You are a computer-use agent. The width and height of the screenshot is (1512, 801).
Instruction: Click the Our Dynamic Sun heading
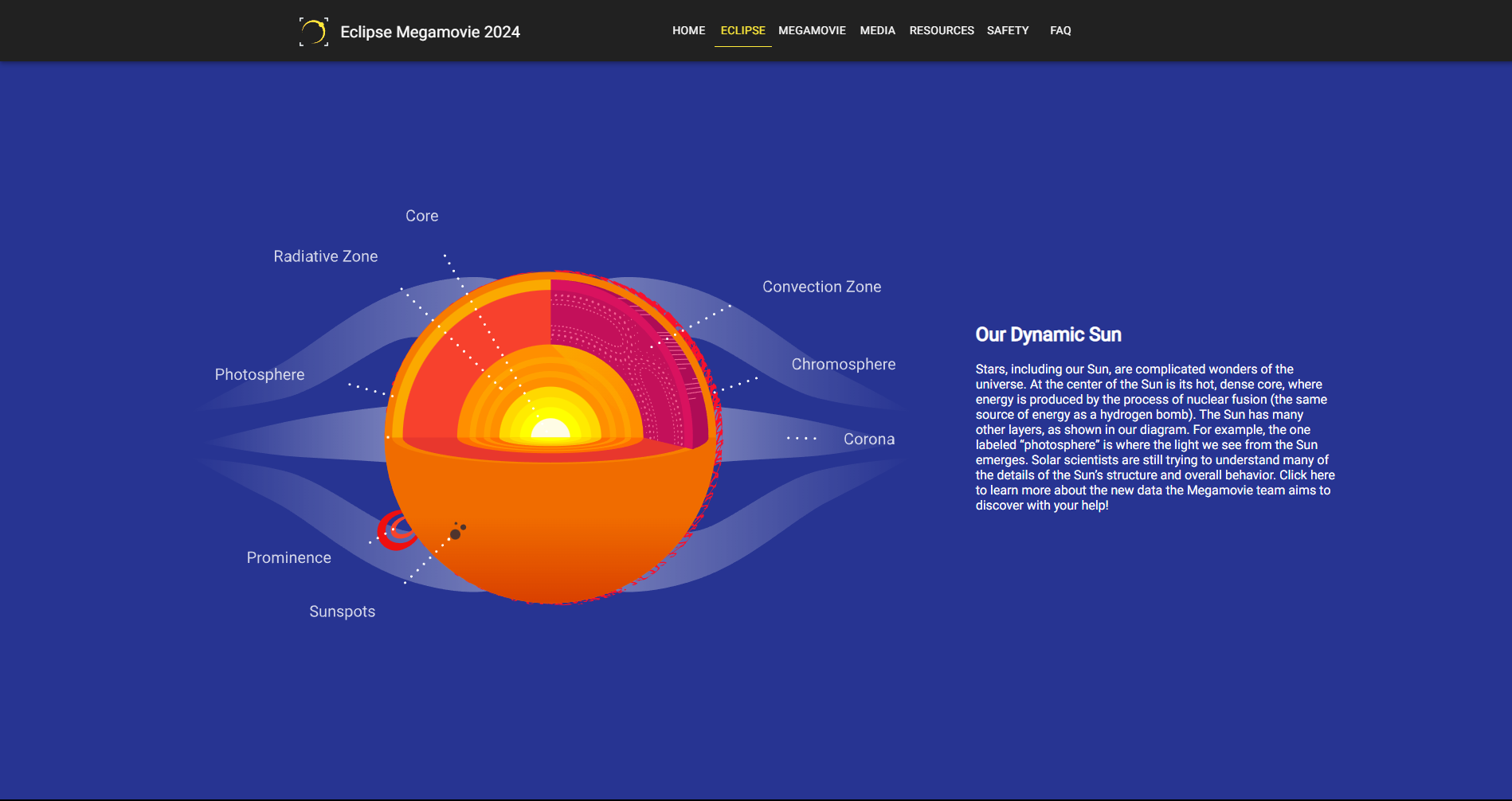[x=1048, y=334]
